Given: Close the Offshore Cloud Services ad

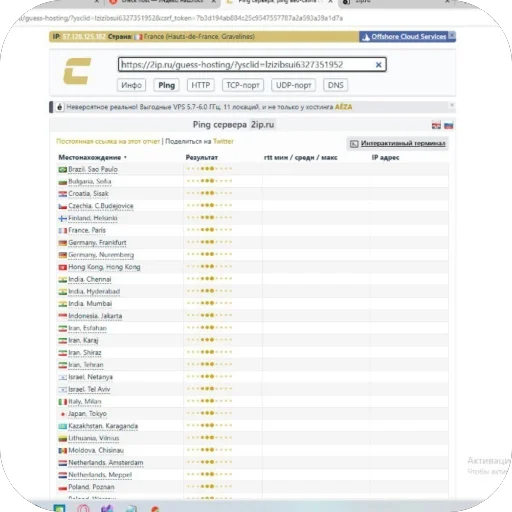Looking at the screenshot, I should pos(452,35).
